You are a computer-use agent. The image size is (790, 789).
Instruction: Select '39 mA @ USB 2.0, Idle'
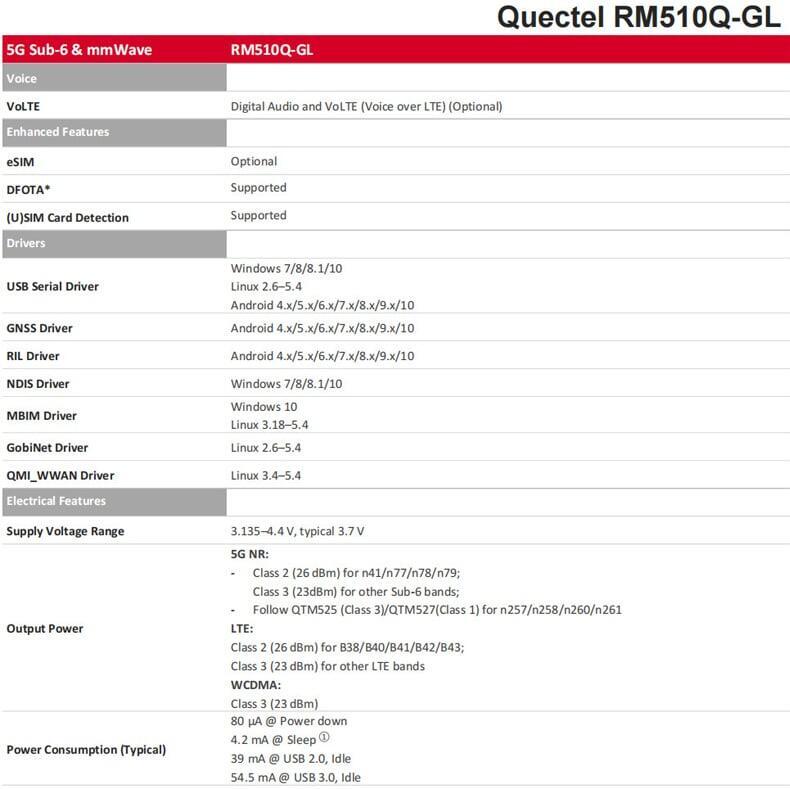click(x=291, y=759)
